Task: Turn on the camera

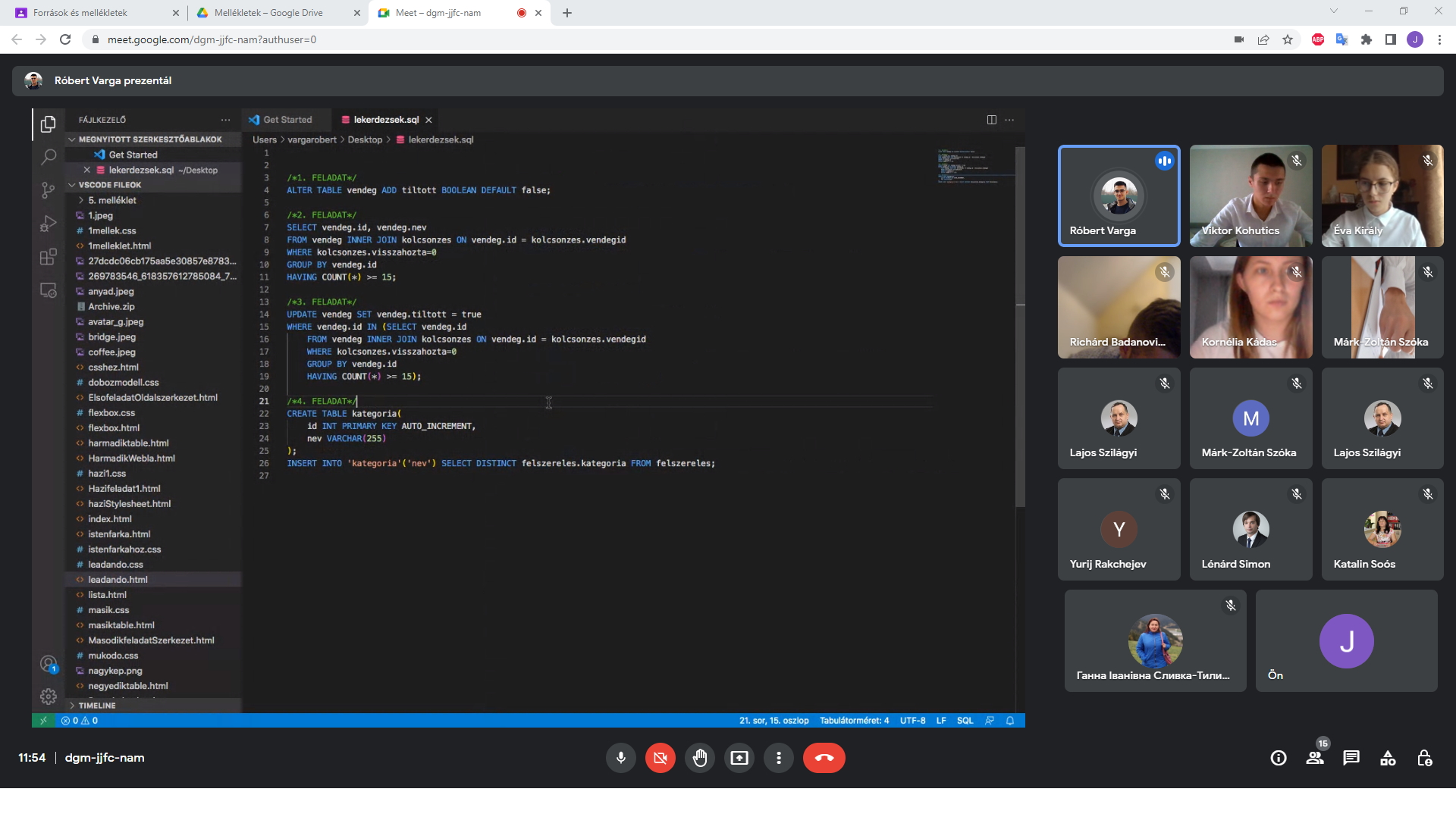Action: pyautogui.click(x=661, y=758)
